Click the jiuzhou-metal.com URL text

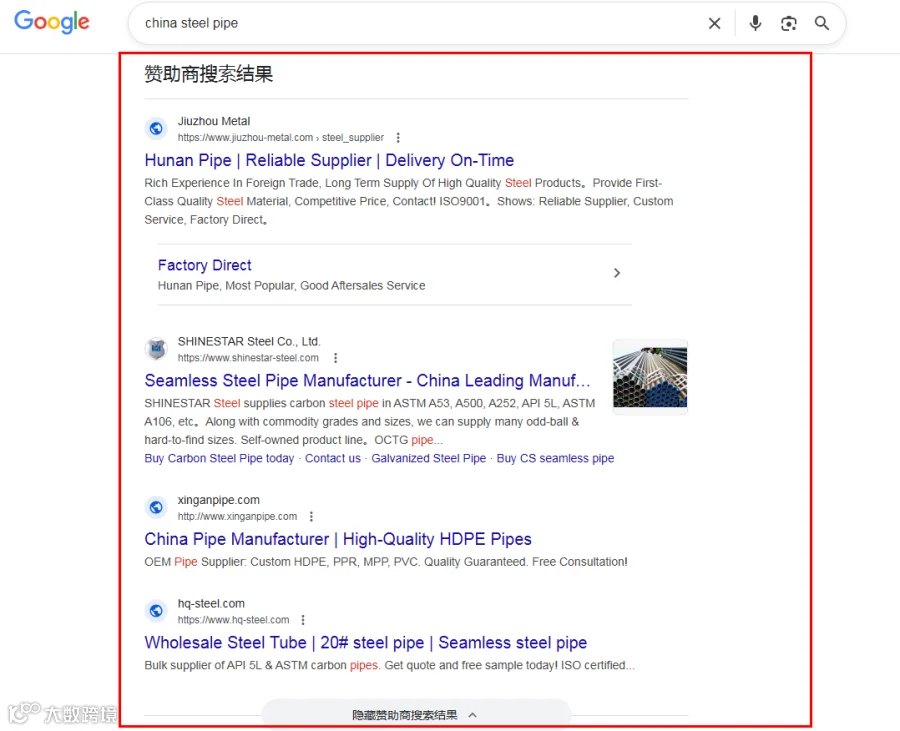(x=281, y=138)
